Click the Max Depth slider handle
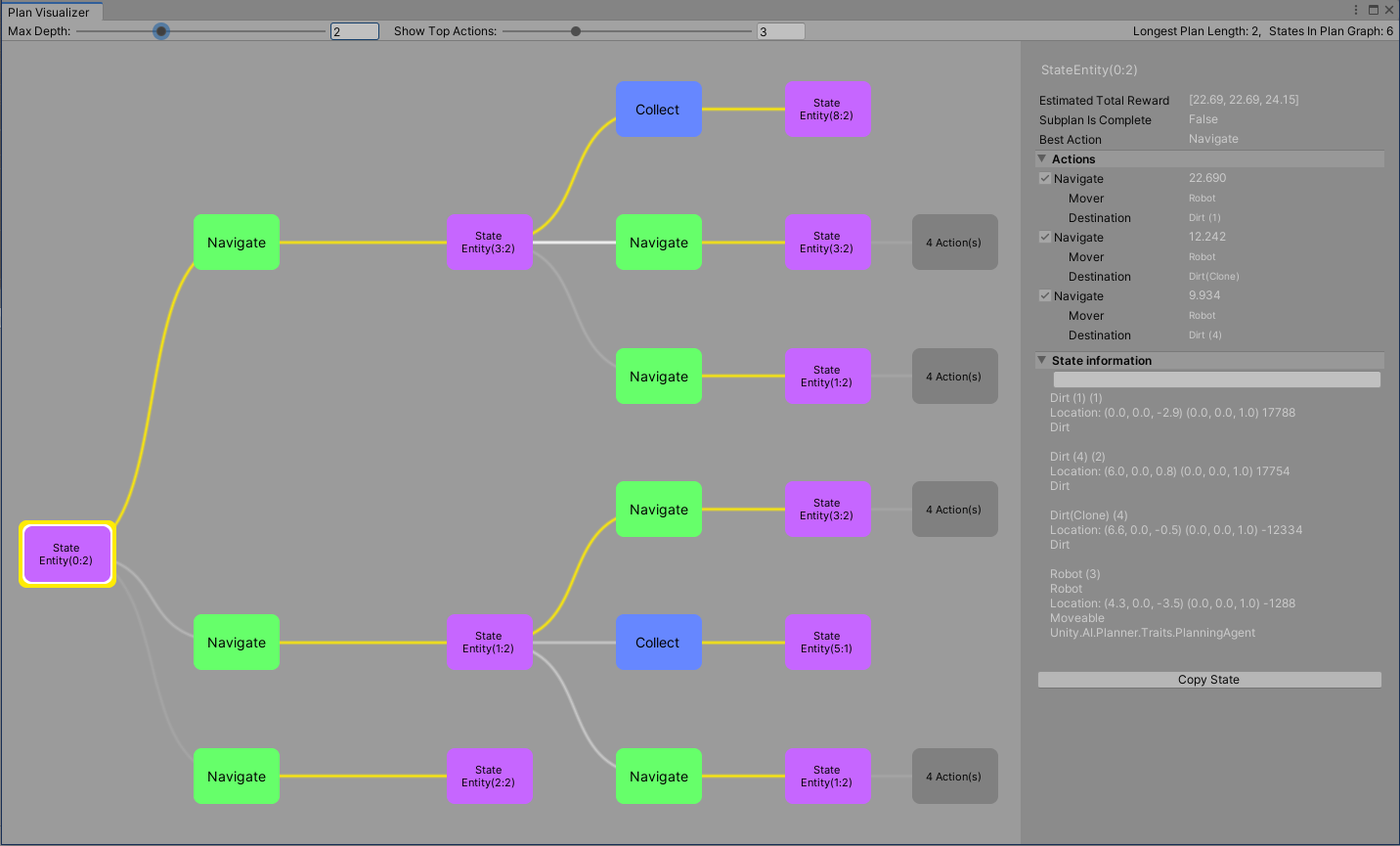The width and height of the screenshot is (1400, 846). 161,31
